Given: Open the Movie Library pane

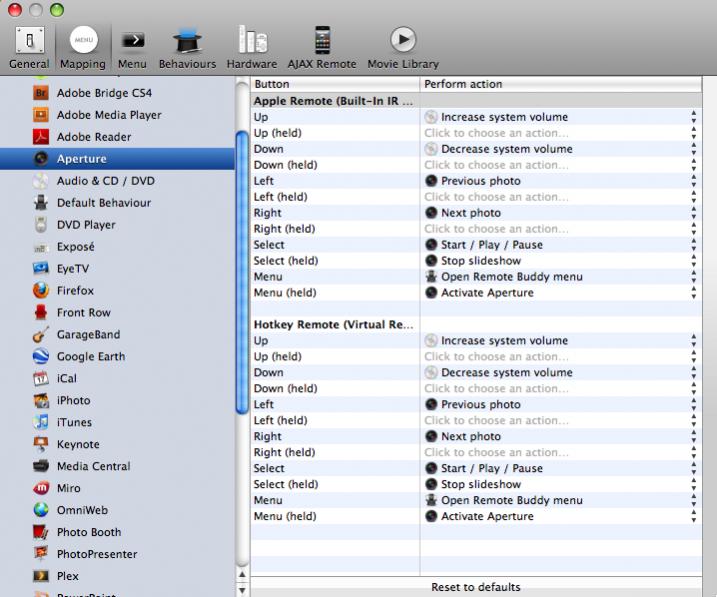Looking at the screenshot, I should [x=403, y=48].
